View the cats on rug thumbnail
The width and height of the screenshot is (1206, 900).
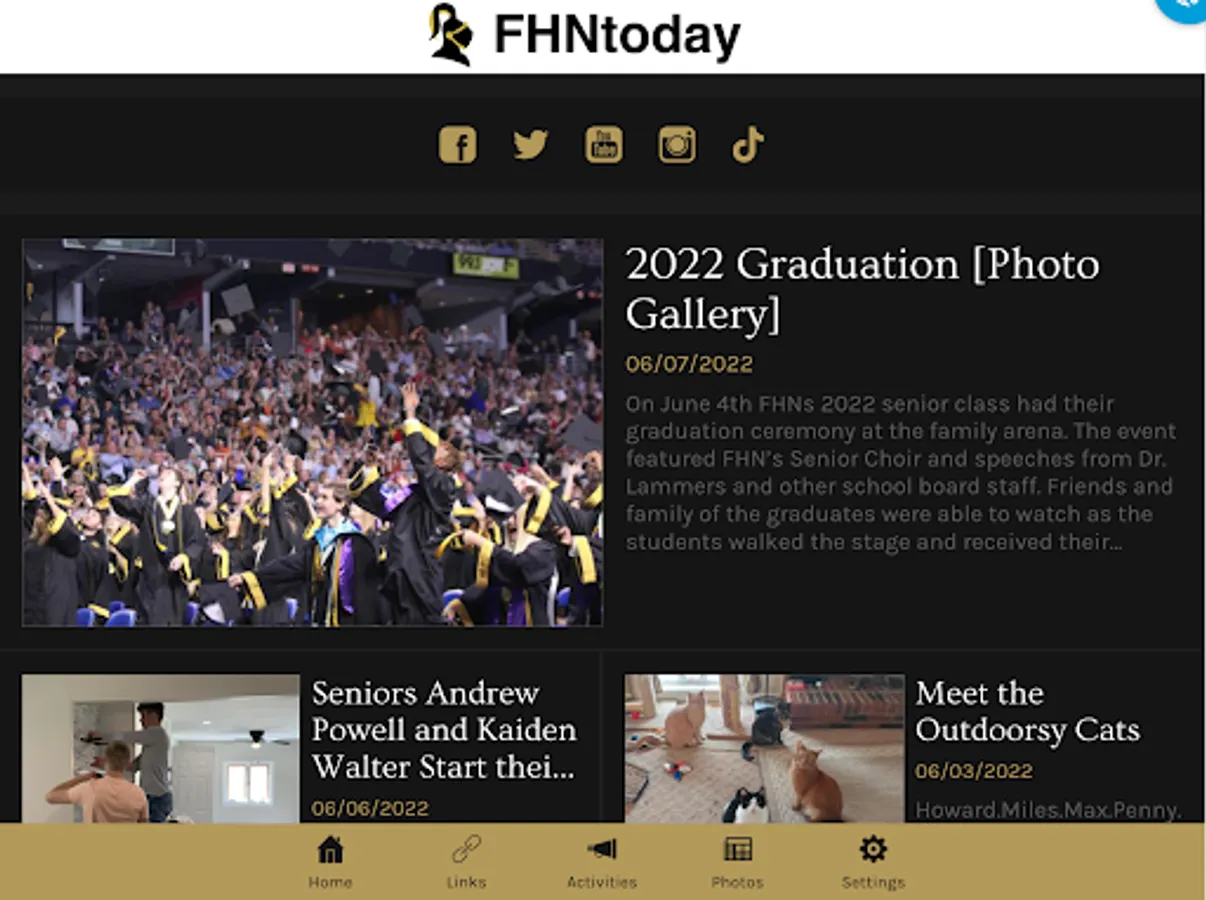764,748
